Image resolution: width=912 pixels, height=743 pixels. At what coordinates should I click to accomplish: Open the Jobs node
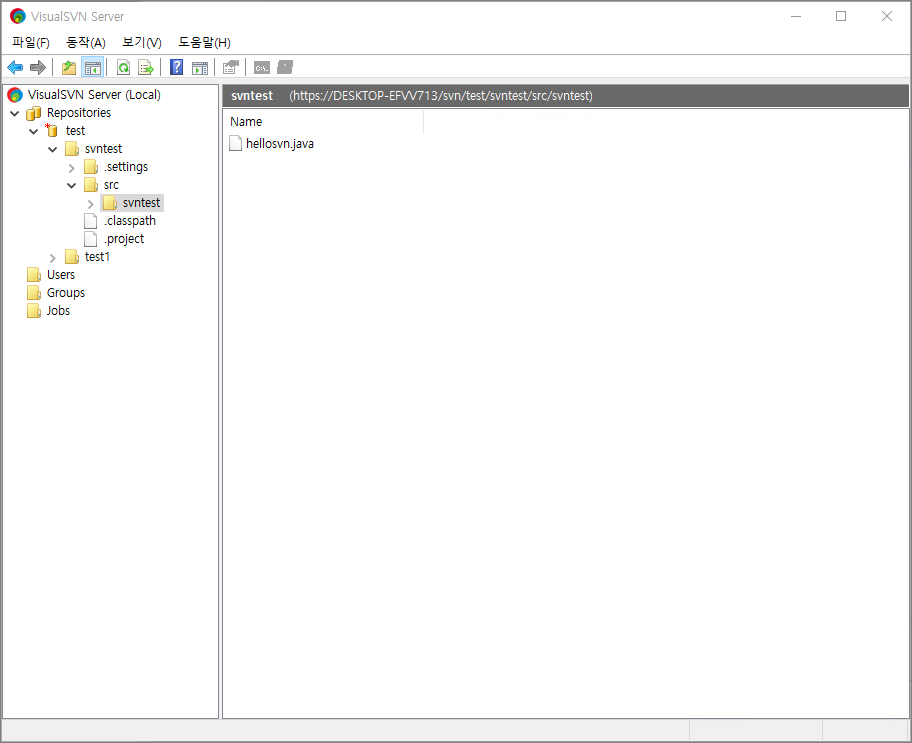(x=58, y=311)
